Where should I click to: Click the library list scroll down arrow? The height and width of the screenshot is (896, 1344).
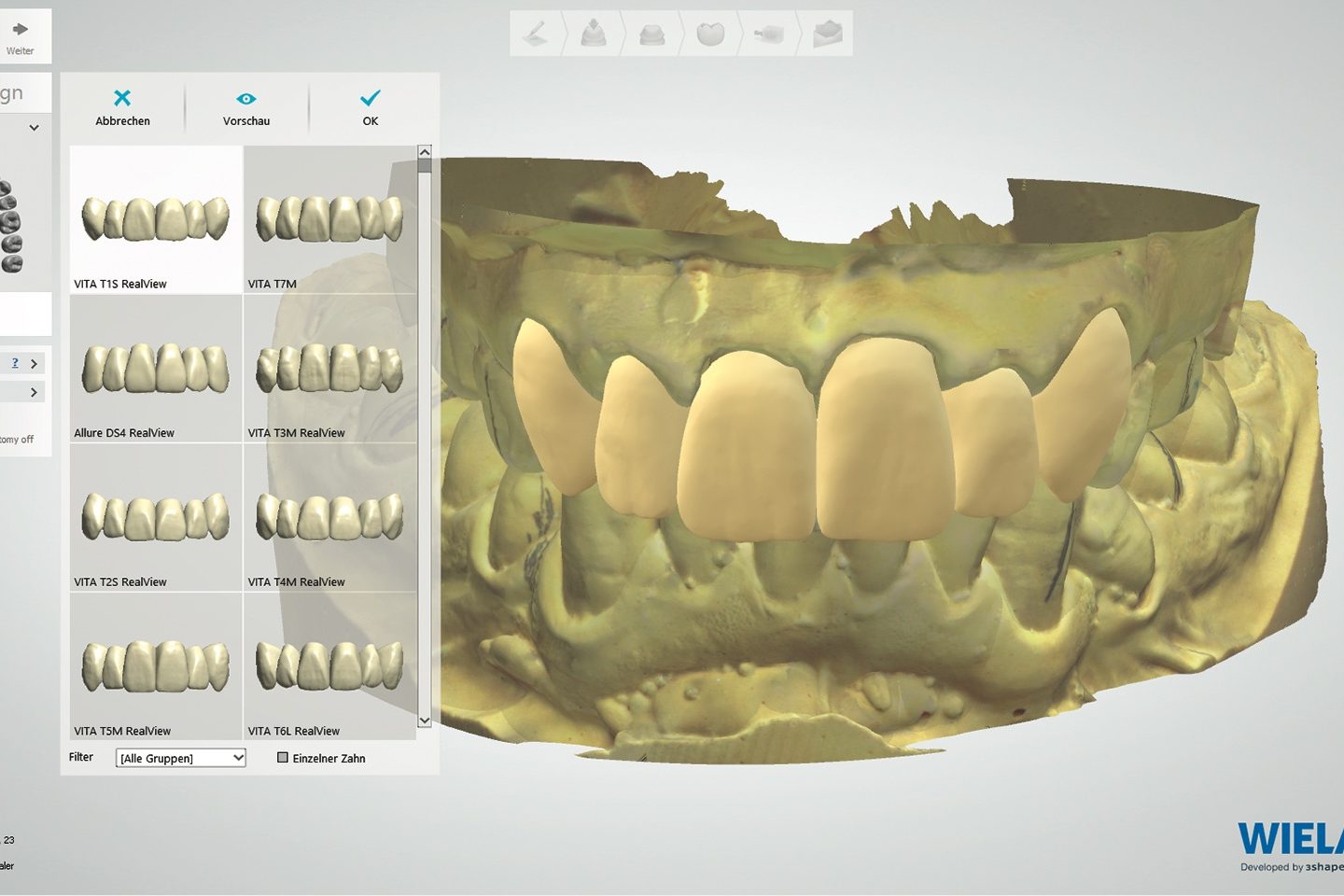(425, 721)
